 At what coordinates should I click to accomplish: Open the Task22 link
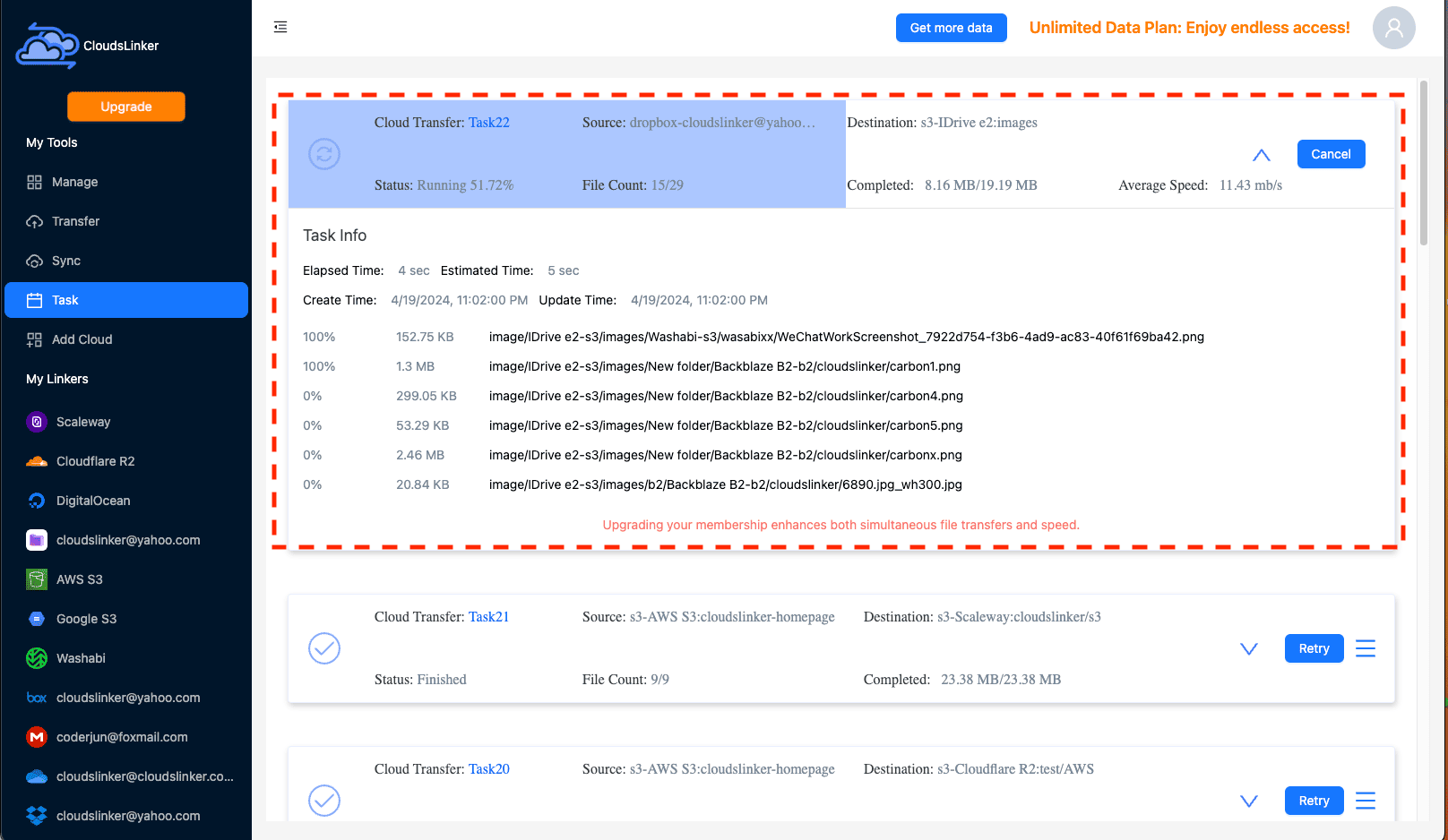489,123
